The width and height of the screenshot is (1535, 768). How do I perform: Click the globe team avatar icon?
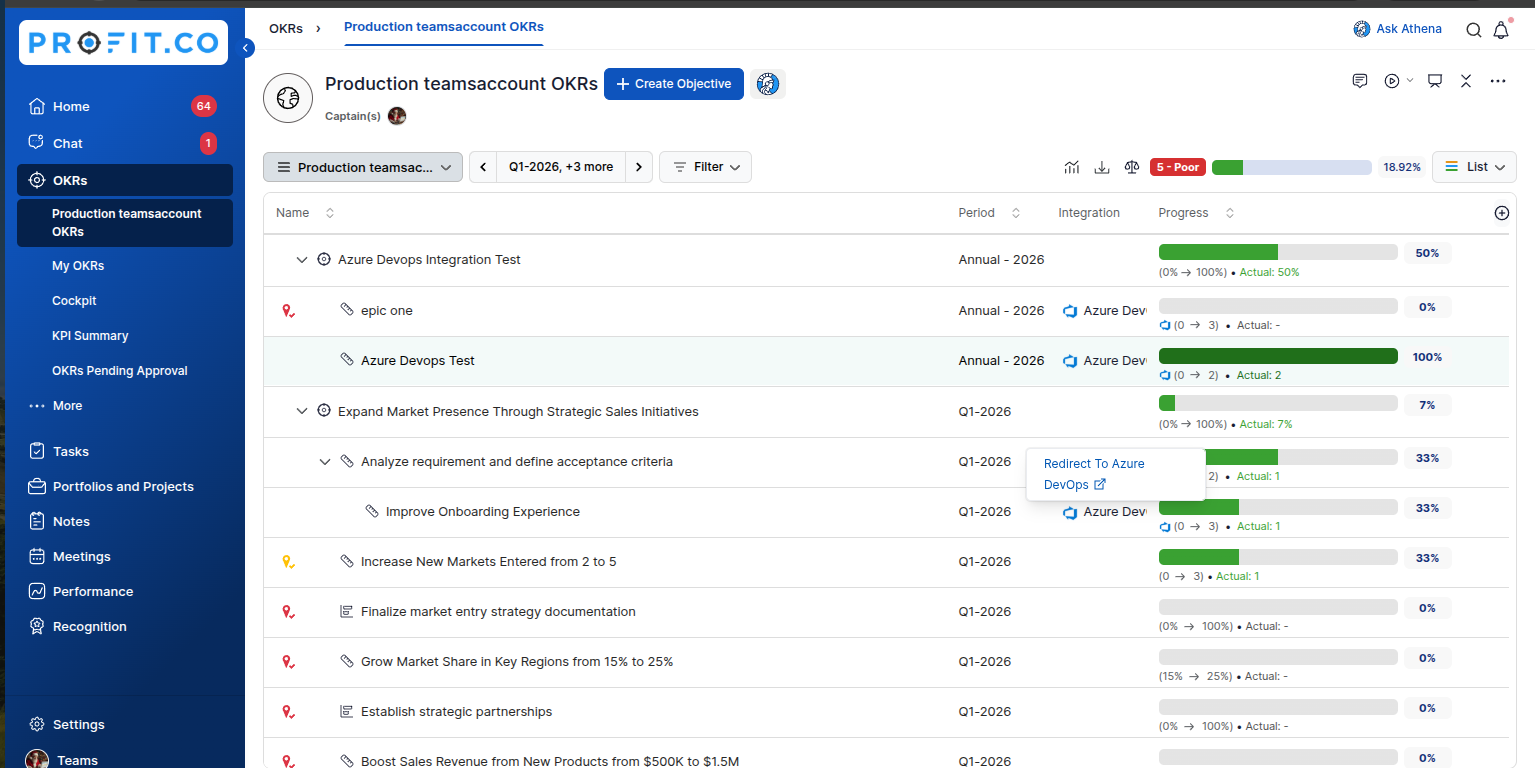tap(288, 98)
